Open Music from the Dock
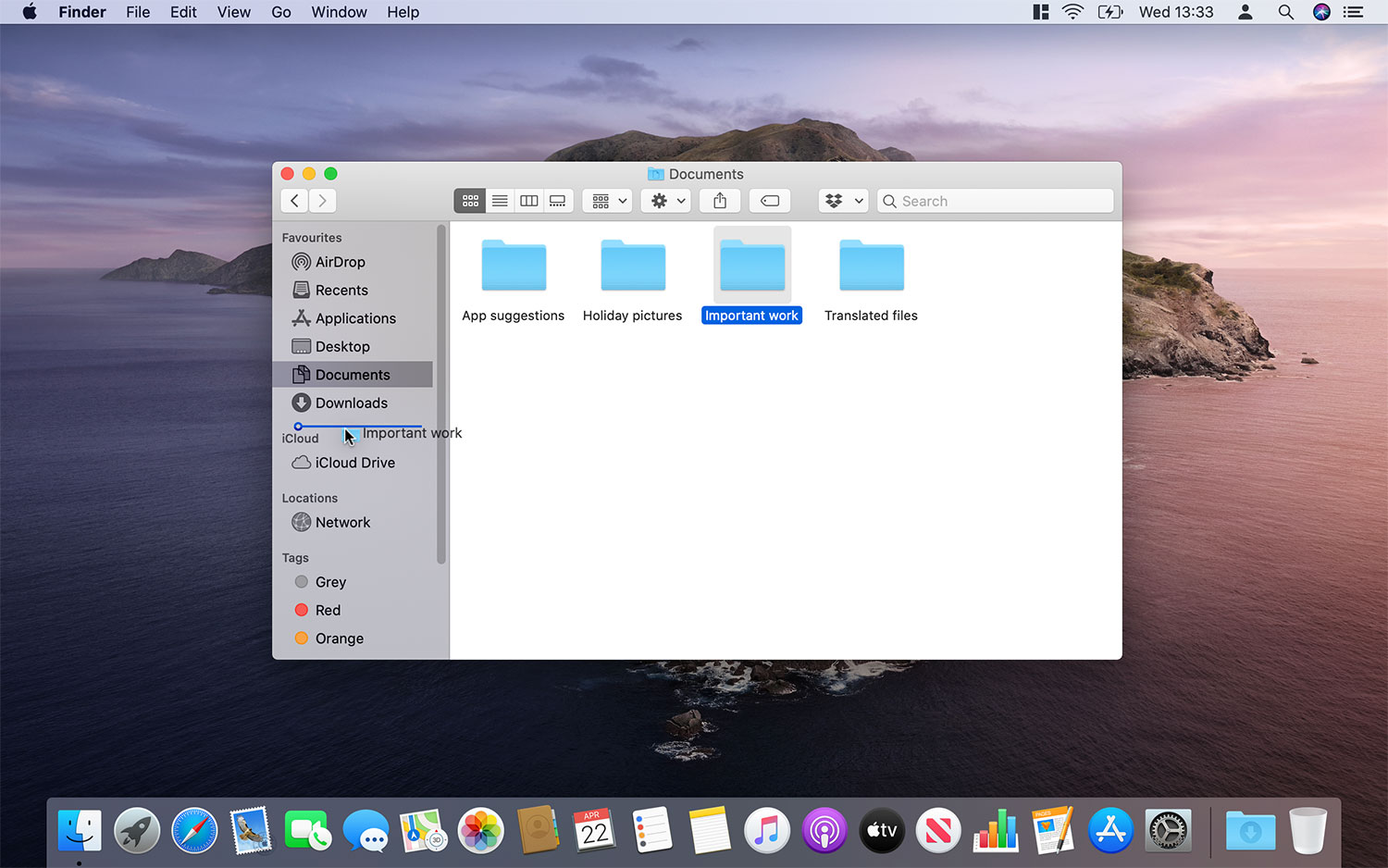 coord(766,830)
